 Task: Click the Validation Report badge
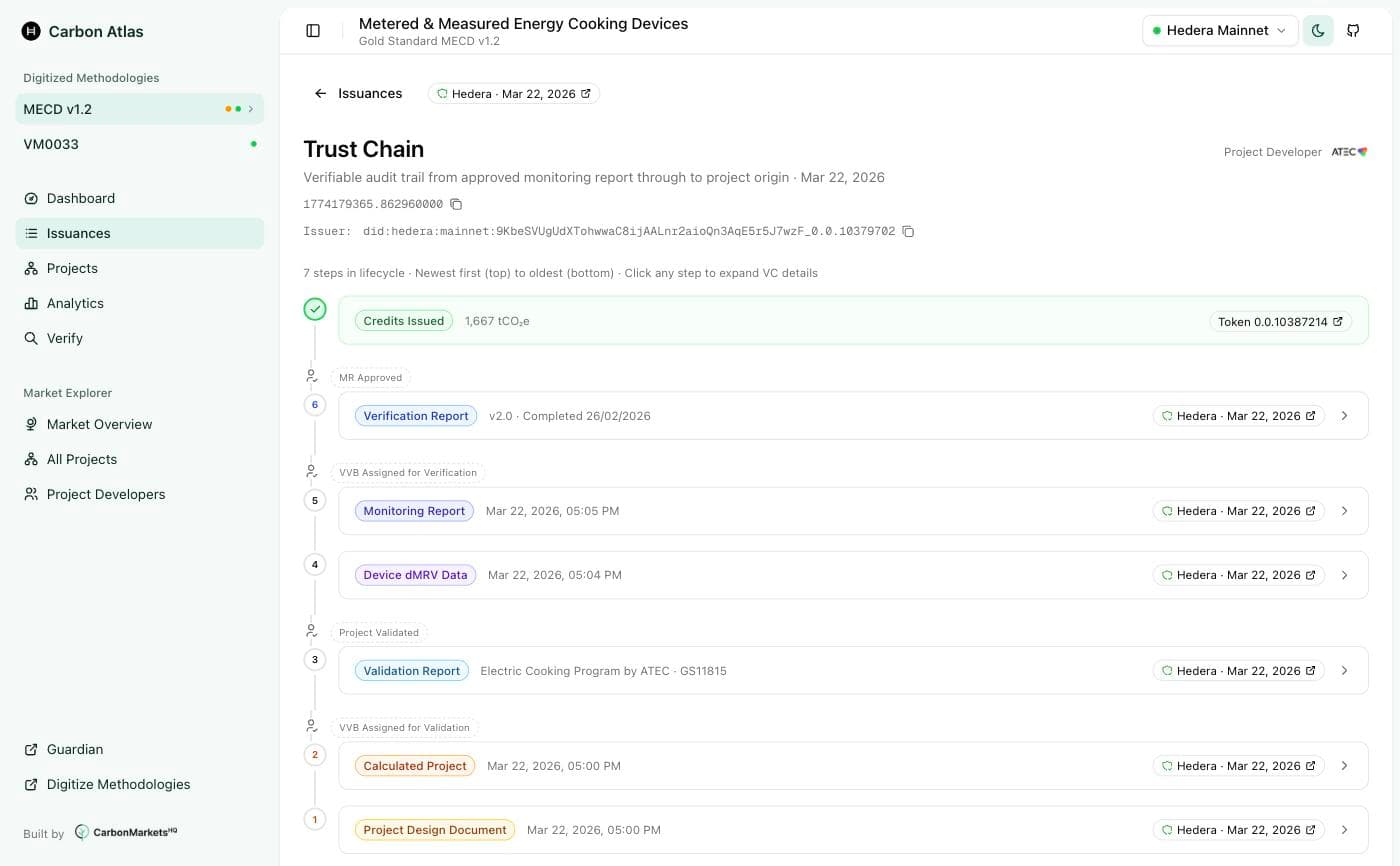tap(412, 671)
